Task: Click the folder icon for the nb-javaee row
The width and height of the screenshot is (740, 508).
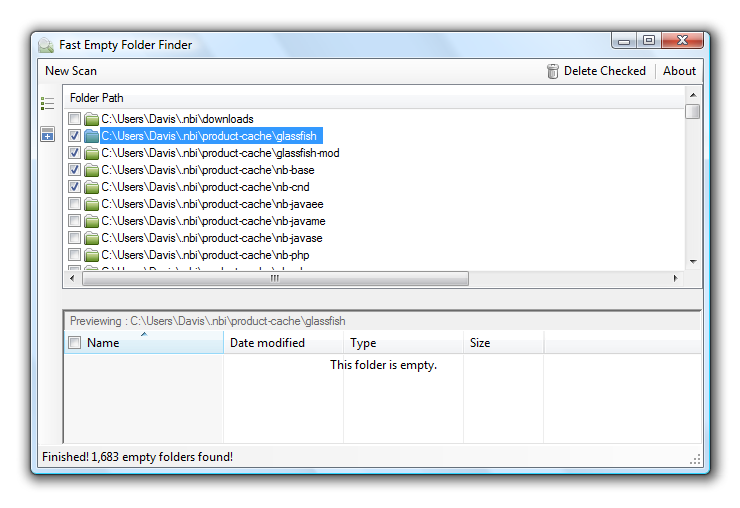Action: (91, 204)
